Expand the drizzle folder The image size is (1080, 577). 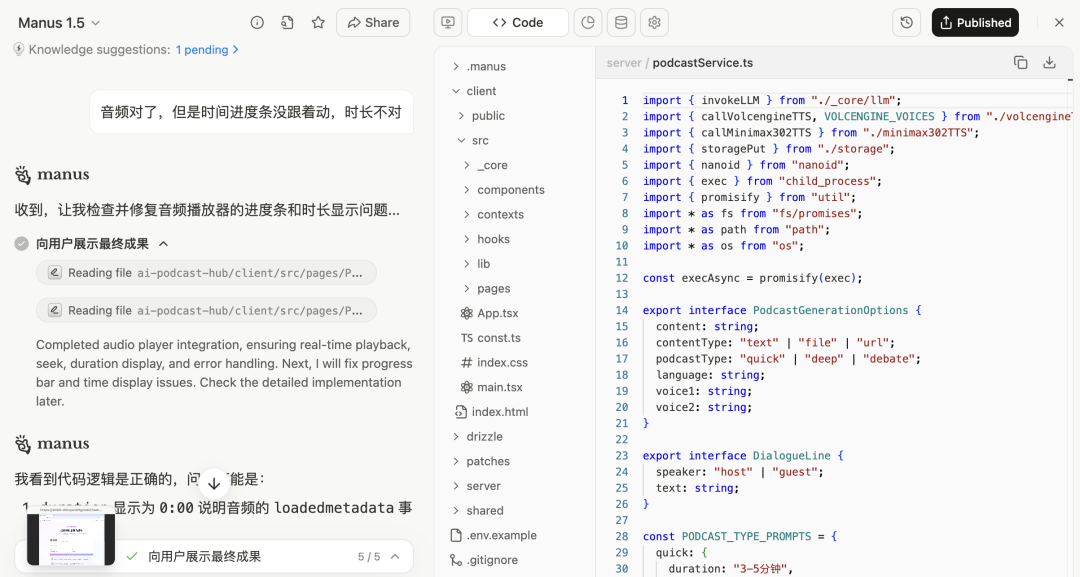tap(484, 437)
